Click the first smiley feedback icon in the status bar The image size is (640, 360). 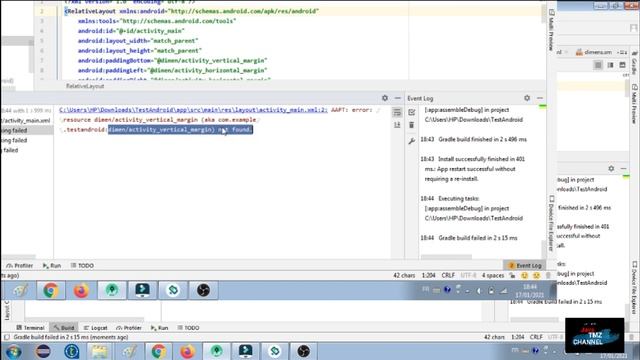coord(524,276)
